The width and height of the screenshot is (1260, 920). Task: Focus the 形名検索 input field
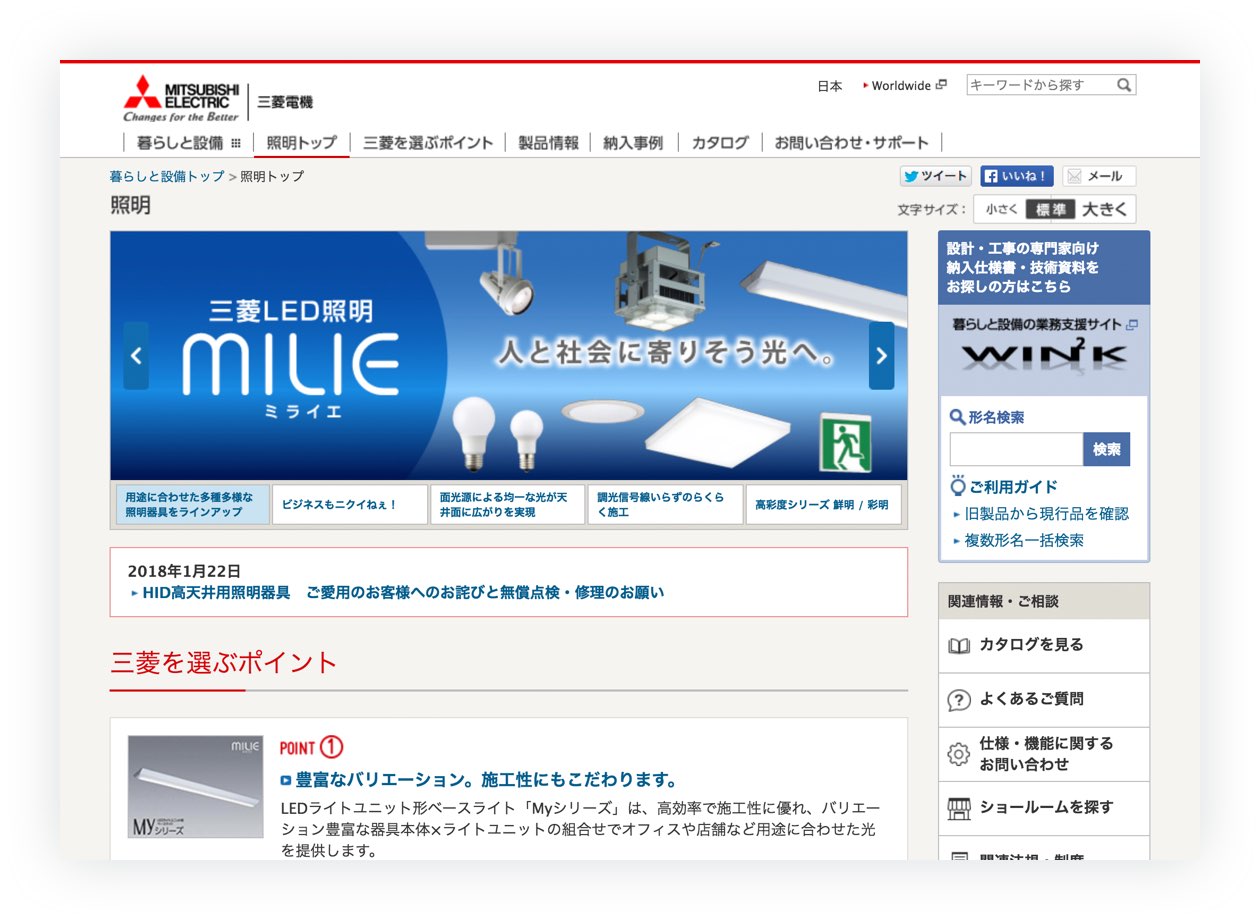pyautogui.click(x=1016, y=450)
